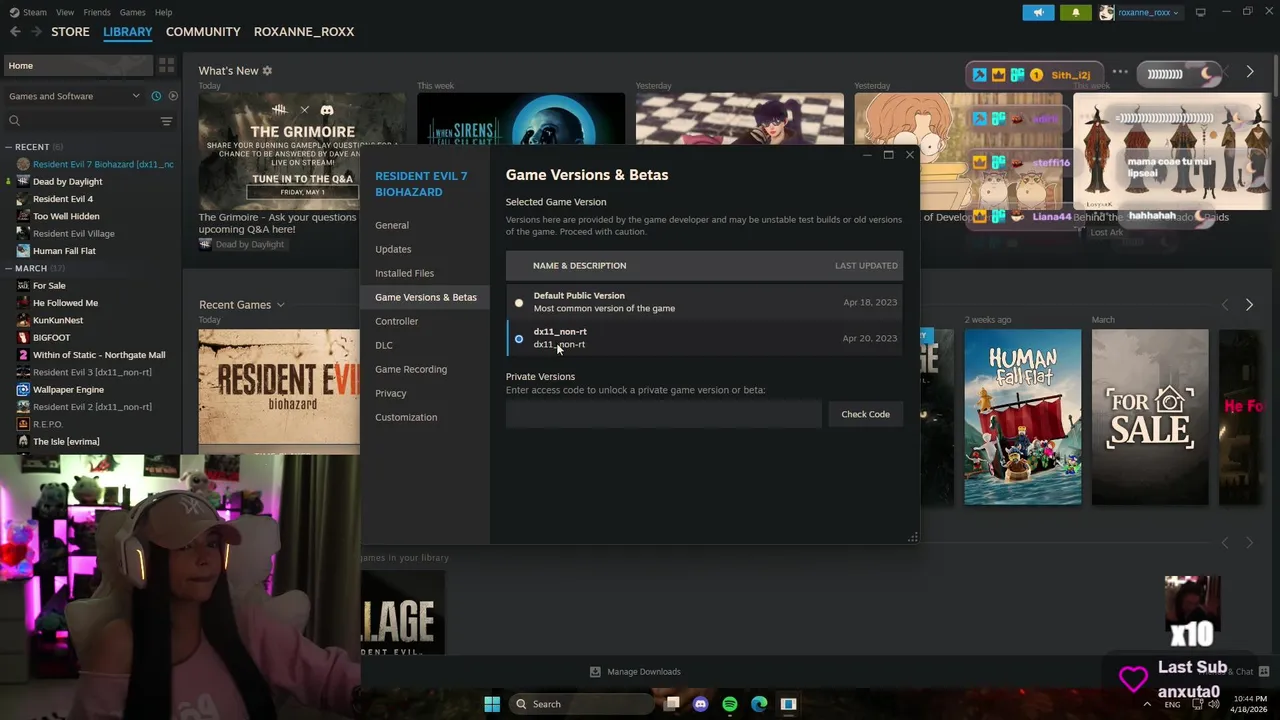This screenshot has width=1280, height=720.
Task: Open the Games and Software filter dropdown
Action: [x=74, y=96]
